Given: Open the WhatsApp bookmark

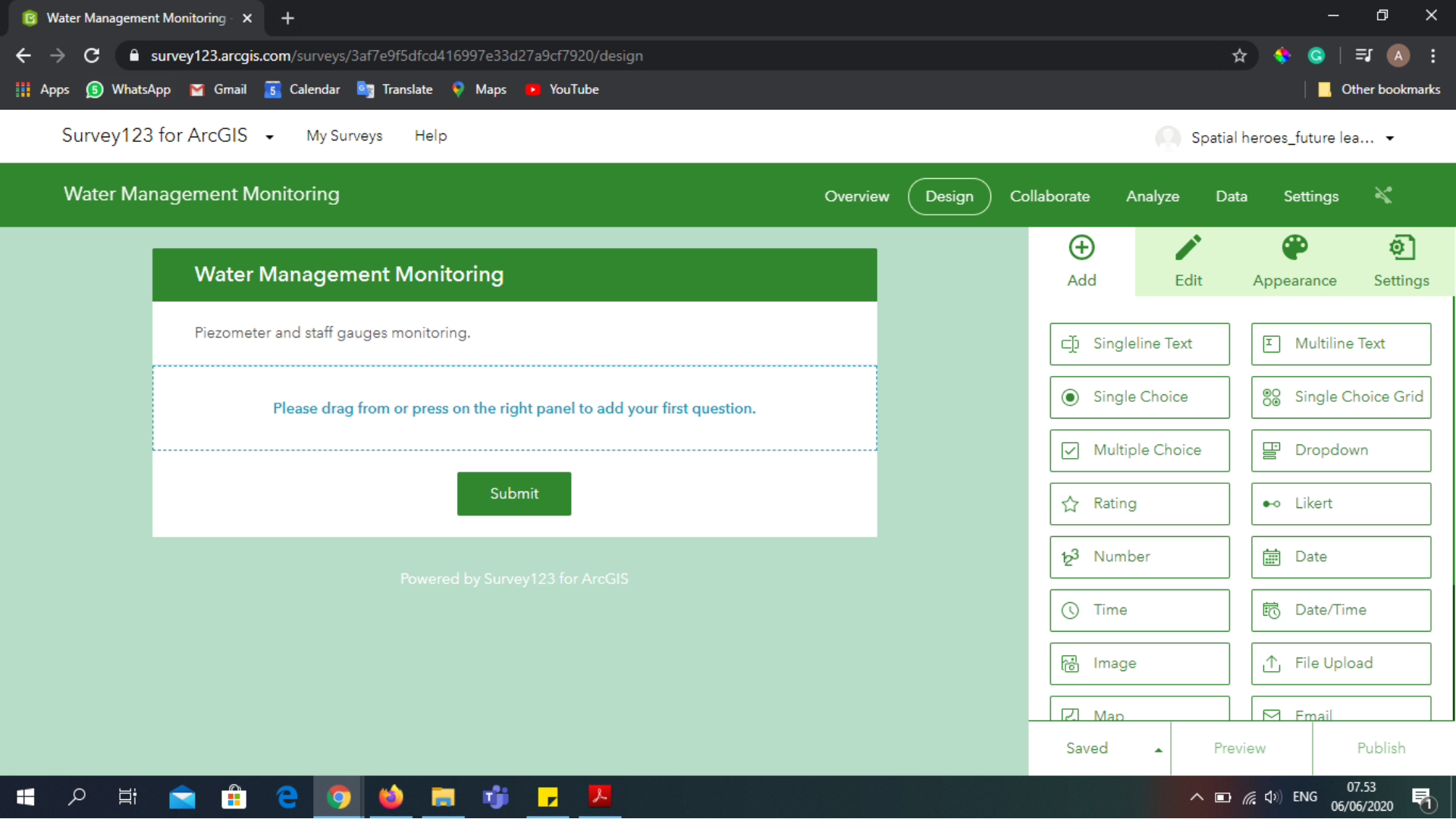Looking at the screenshot, I should click(128, 89).
